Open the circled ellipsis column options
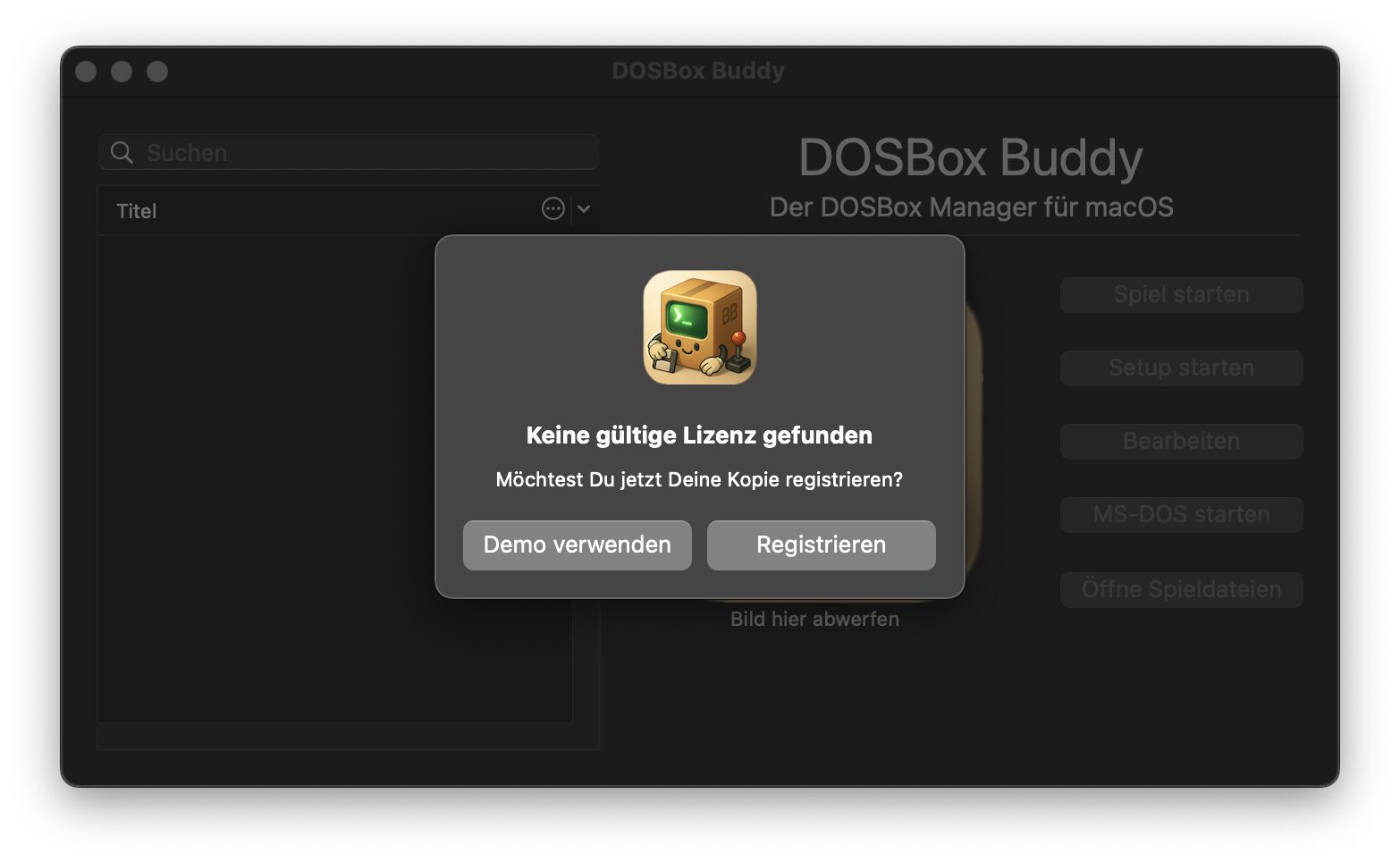Image resolution: width=1400 pixels, height=862 pixels. click(553, 209)
